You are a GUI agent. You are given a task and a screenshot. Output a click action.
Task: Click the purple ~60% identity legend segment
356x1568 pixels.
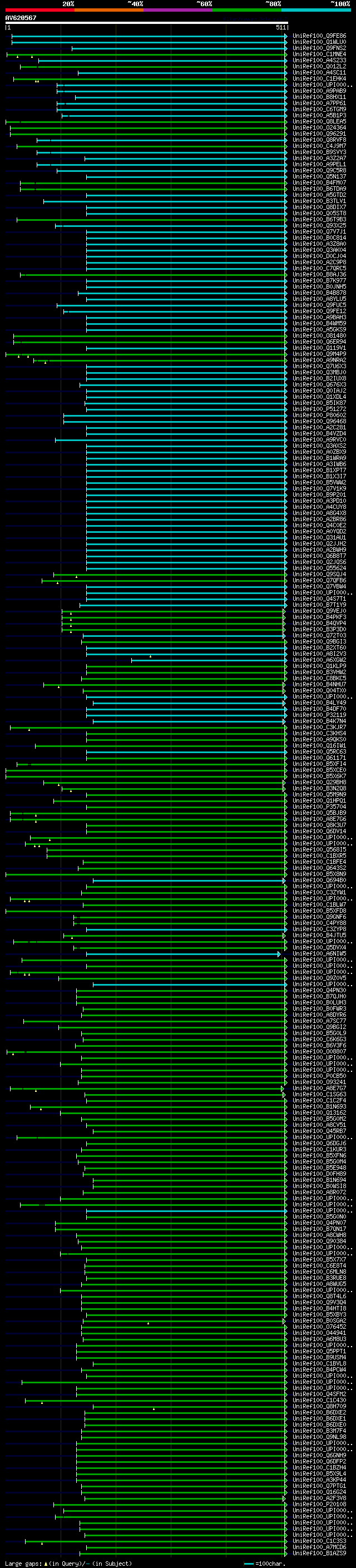[177, 10]
